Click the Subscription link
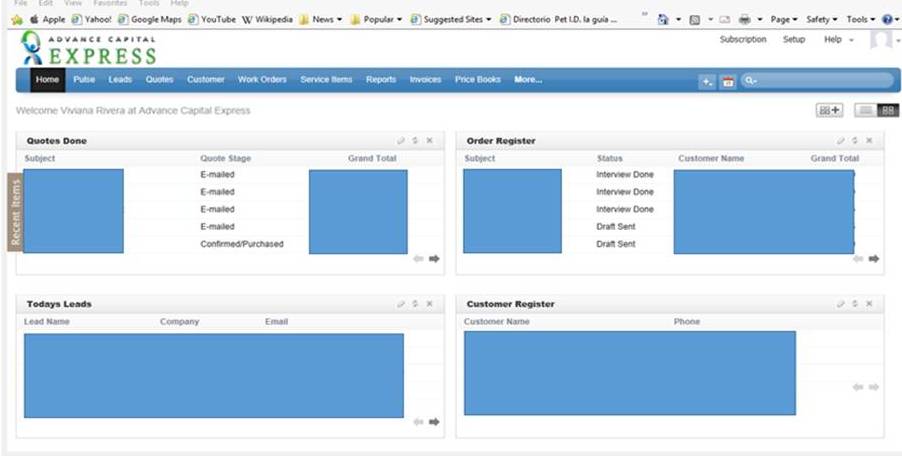 pyautogui.click(x=743, y=40)
